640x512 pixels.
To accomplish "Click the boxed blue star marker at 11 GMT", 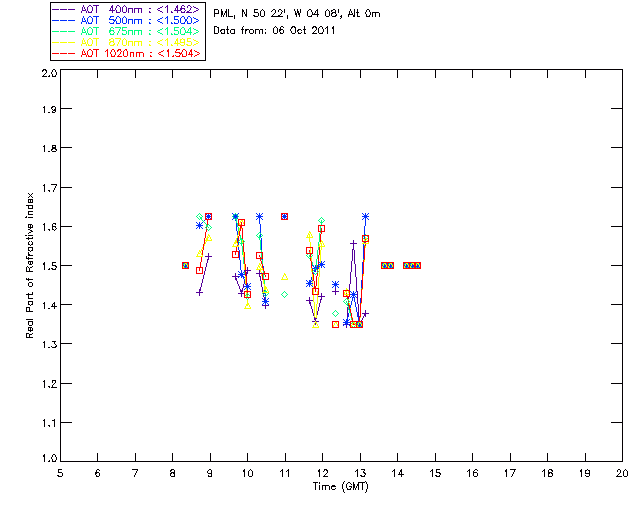I will 285,216.
